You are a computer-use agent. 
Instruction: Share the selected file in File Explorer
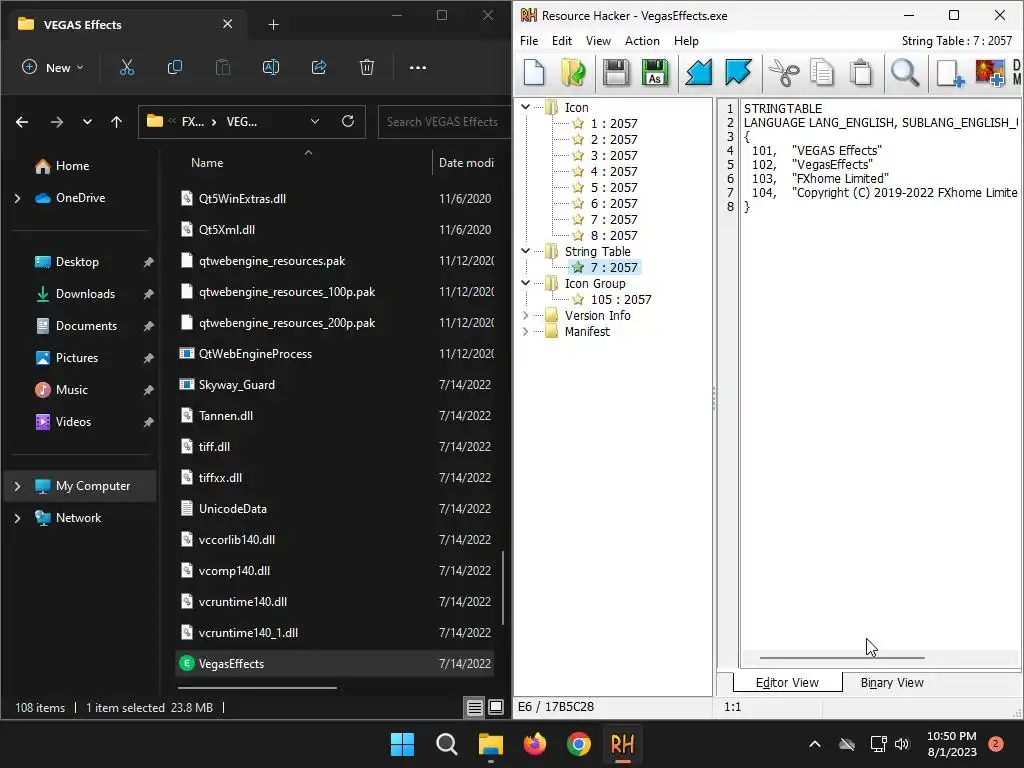(319, 67)
